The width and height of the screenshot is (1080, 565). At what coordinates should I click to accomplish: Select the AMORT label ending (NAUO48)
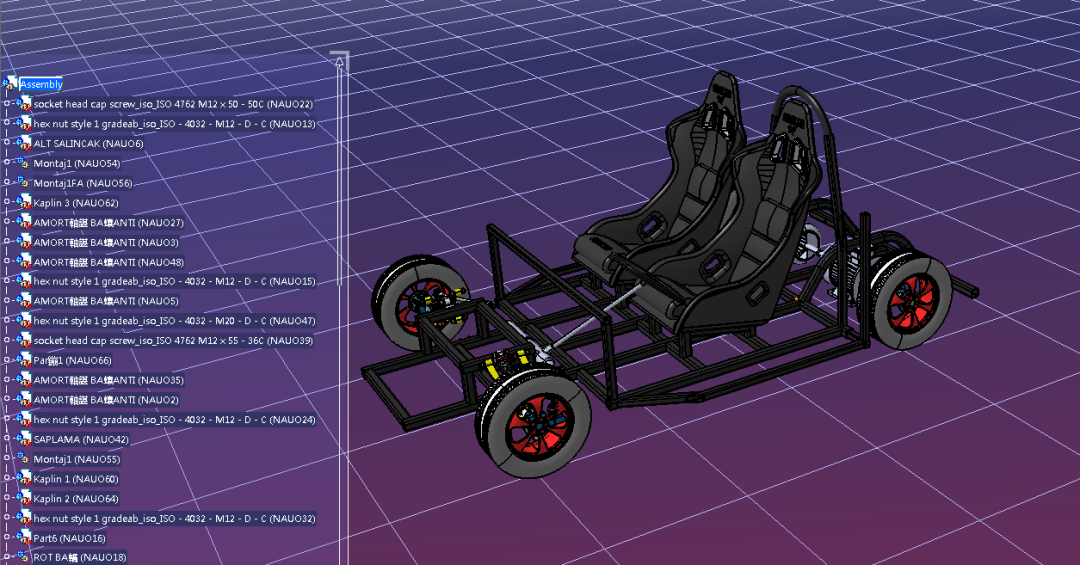point(109,262)
